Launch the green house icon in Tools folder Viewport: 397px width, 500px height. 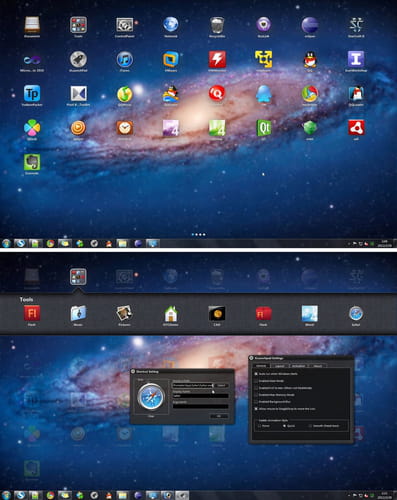(x=171, y=313)
